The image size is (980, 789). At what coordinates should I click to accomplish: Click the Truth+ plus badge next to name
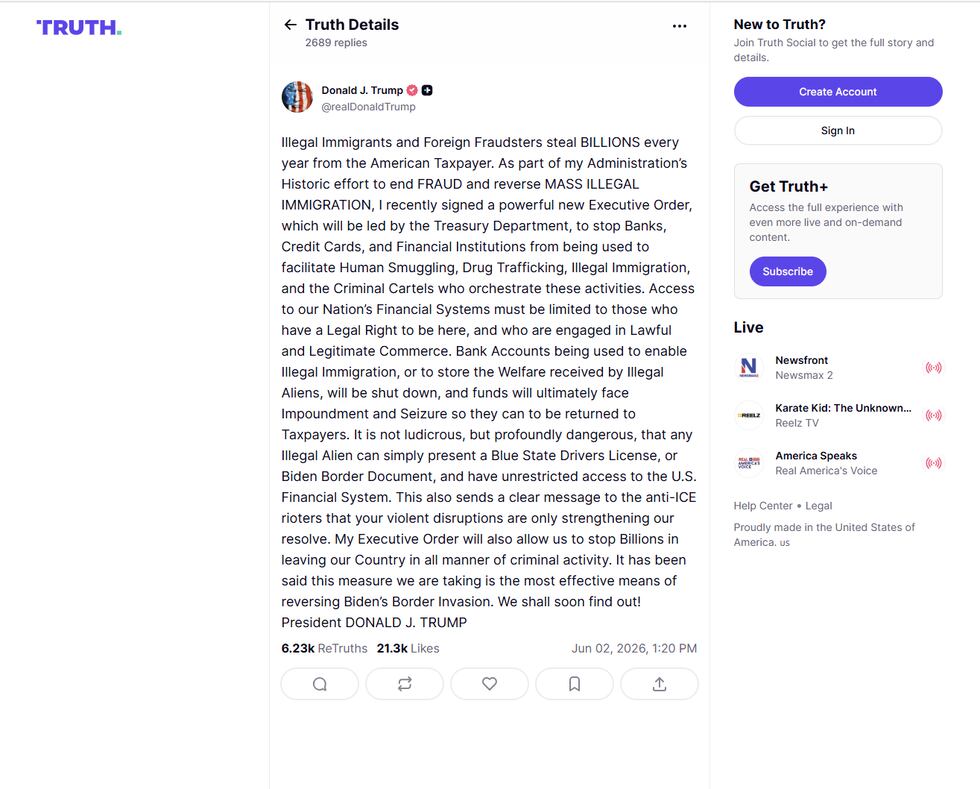427,90
